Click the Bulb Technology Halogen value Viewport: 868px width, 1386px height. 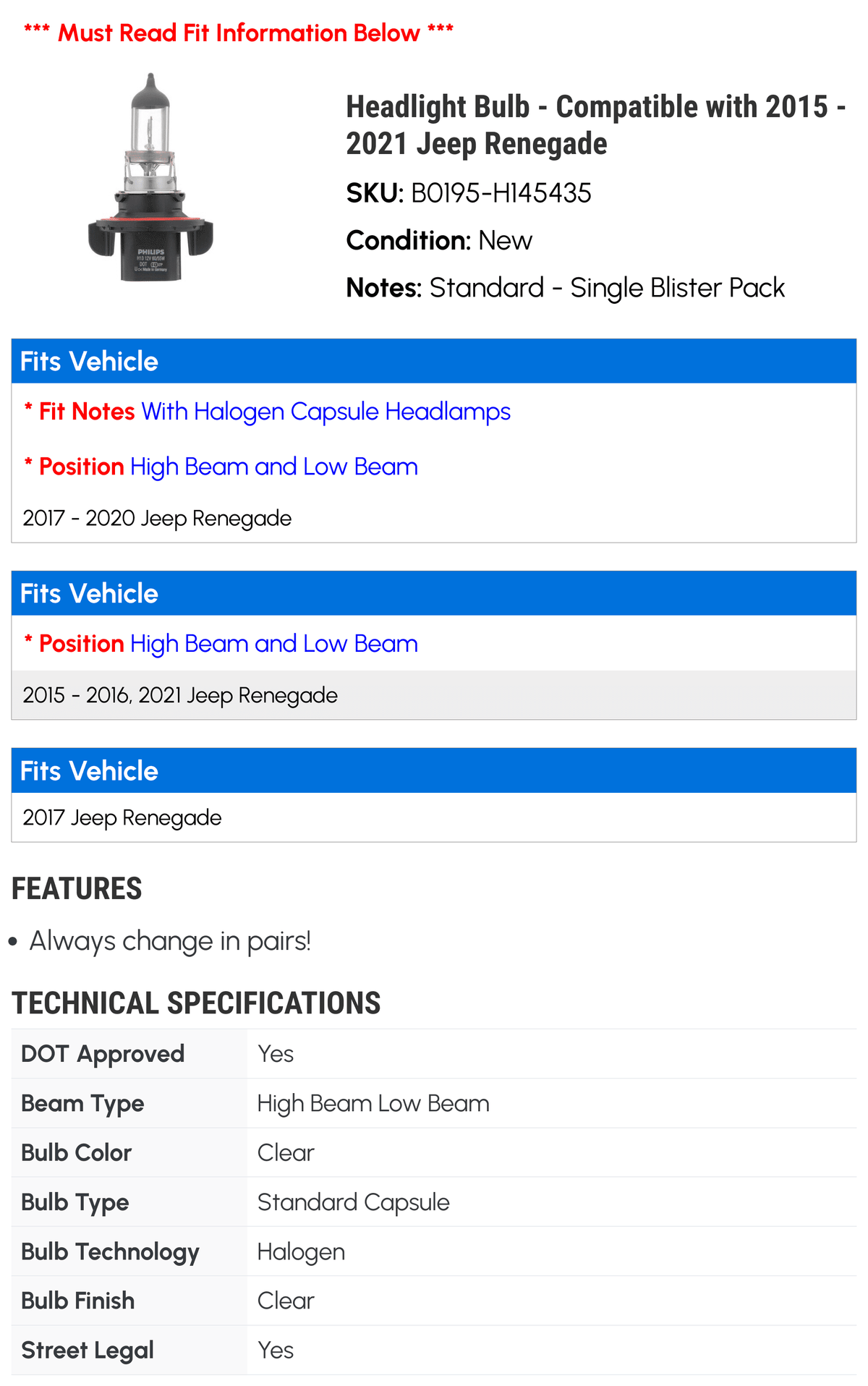[301, 1251]
